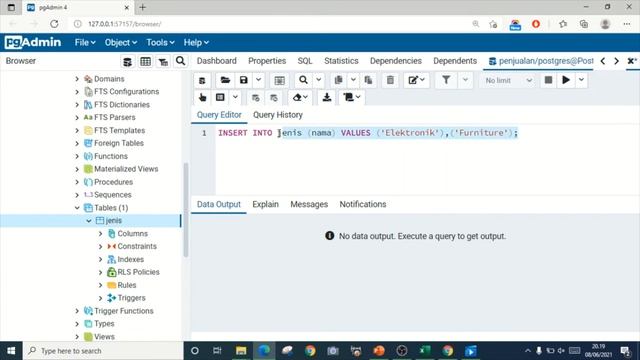Click the Query Tool icon in Browser panel
Screen dimensions: 640x360
tap(127, 62)
